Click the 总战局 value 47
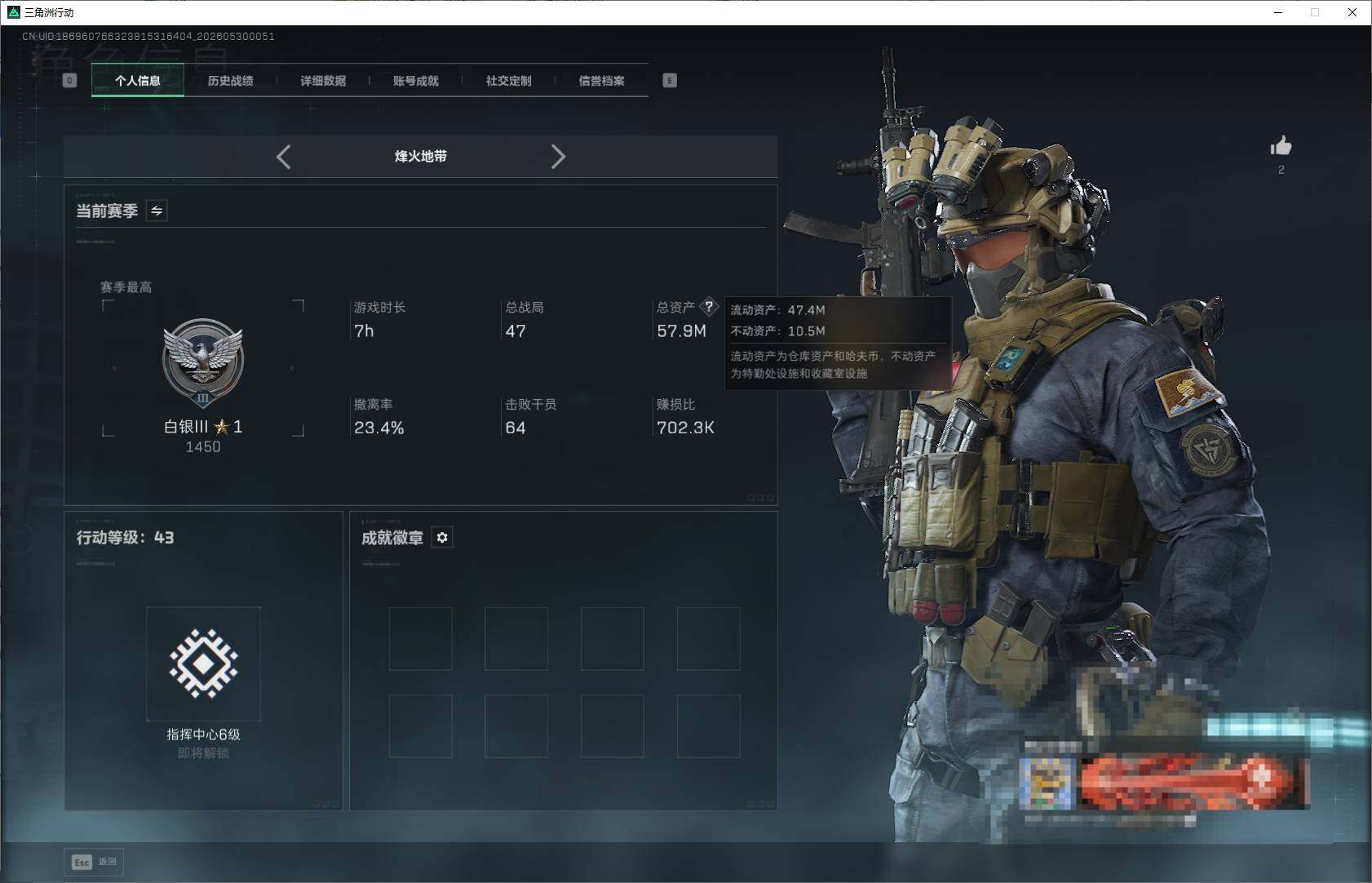The width and height of the screenshot is (1372, 883). 516,331
